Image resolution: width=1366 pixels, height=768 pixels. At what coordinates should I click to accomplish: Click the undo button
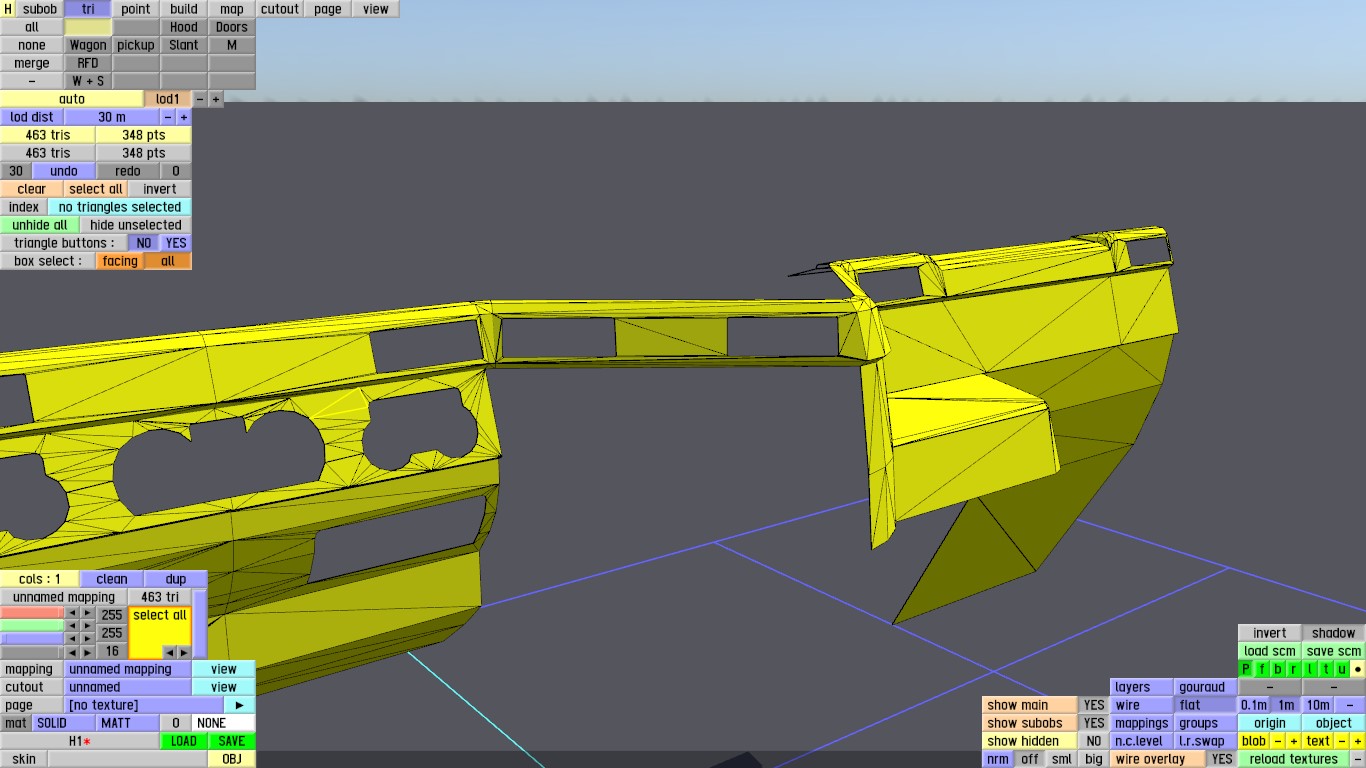[x=64, y=171]
